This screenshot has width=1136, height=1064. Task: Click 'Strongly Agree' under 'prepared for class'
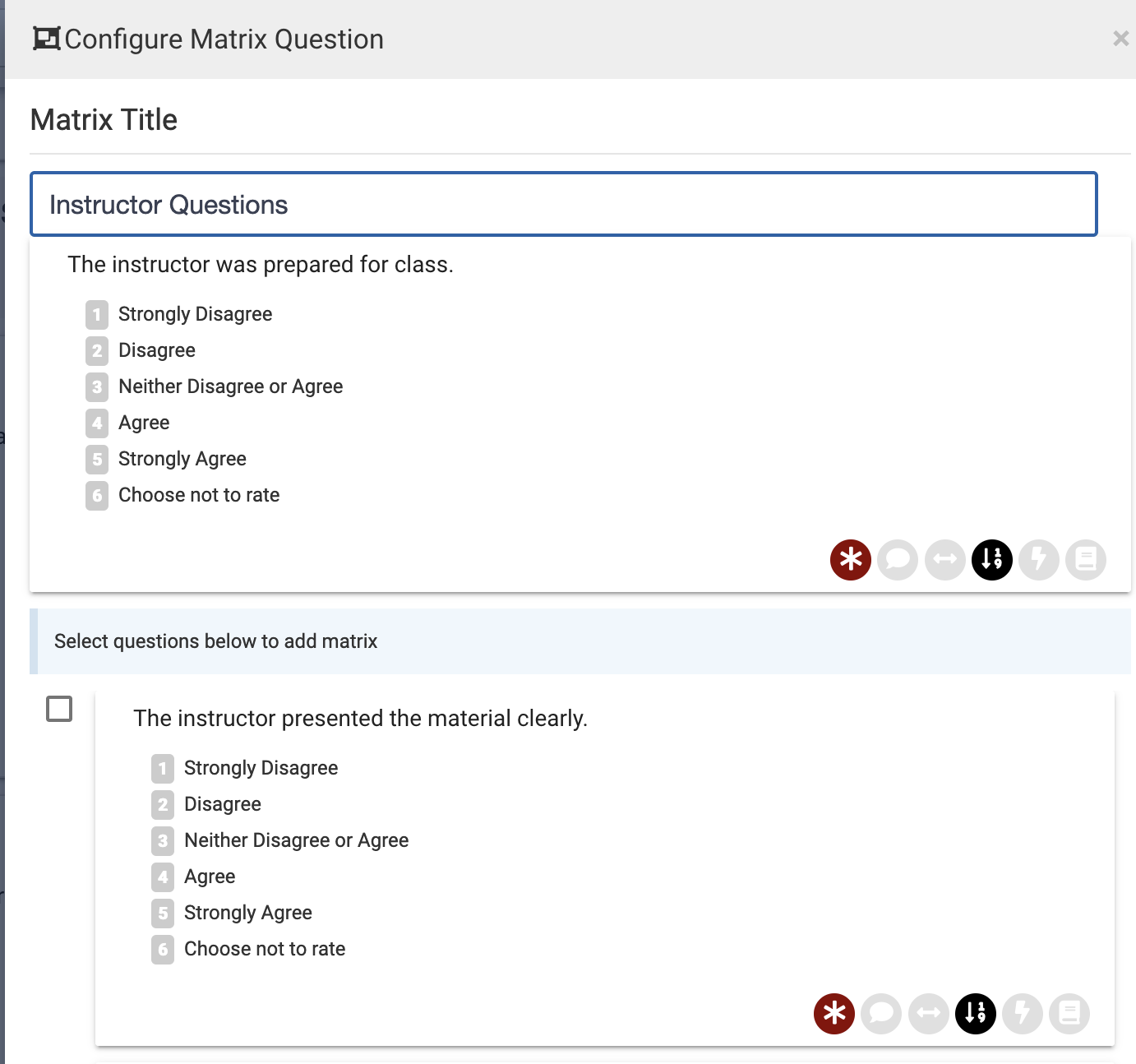point(182,459)
